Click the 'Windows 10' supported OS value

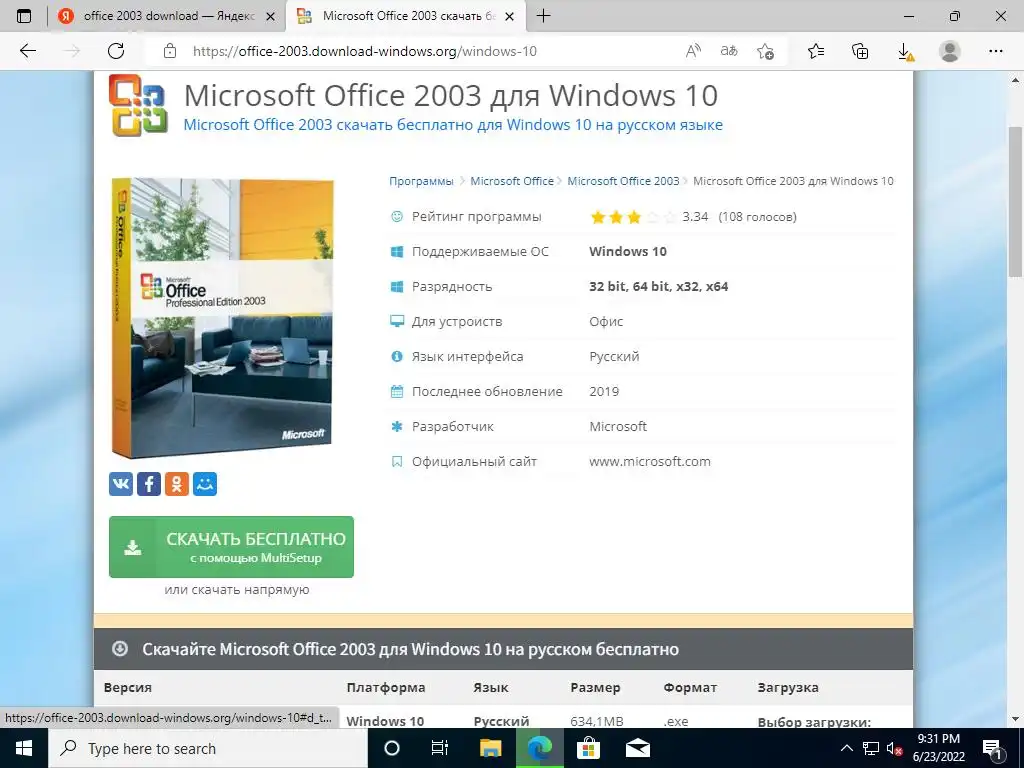pos(628,251)
